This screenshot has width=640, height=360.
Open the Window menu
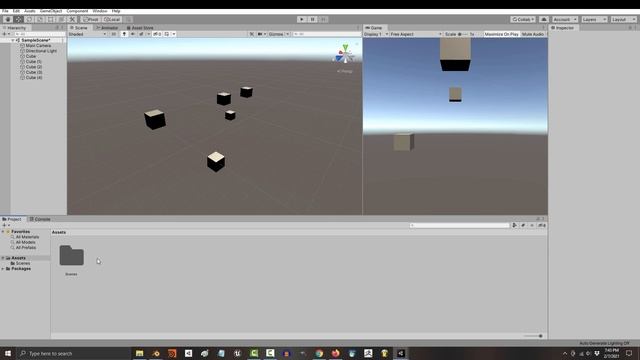point(100,11)
